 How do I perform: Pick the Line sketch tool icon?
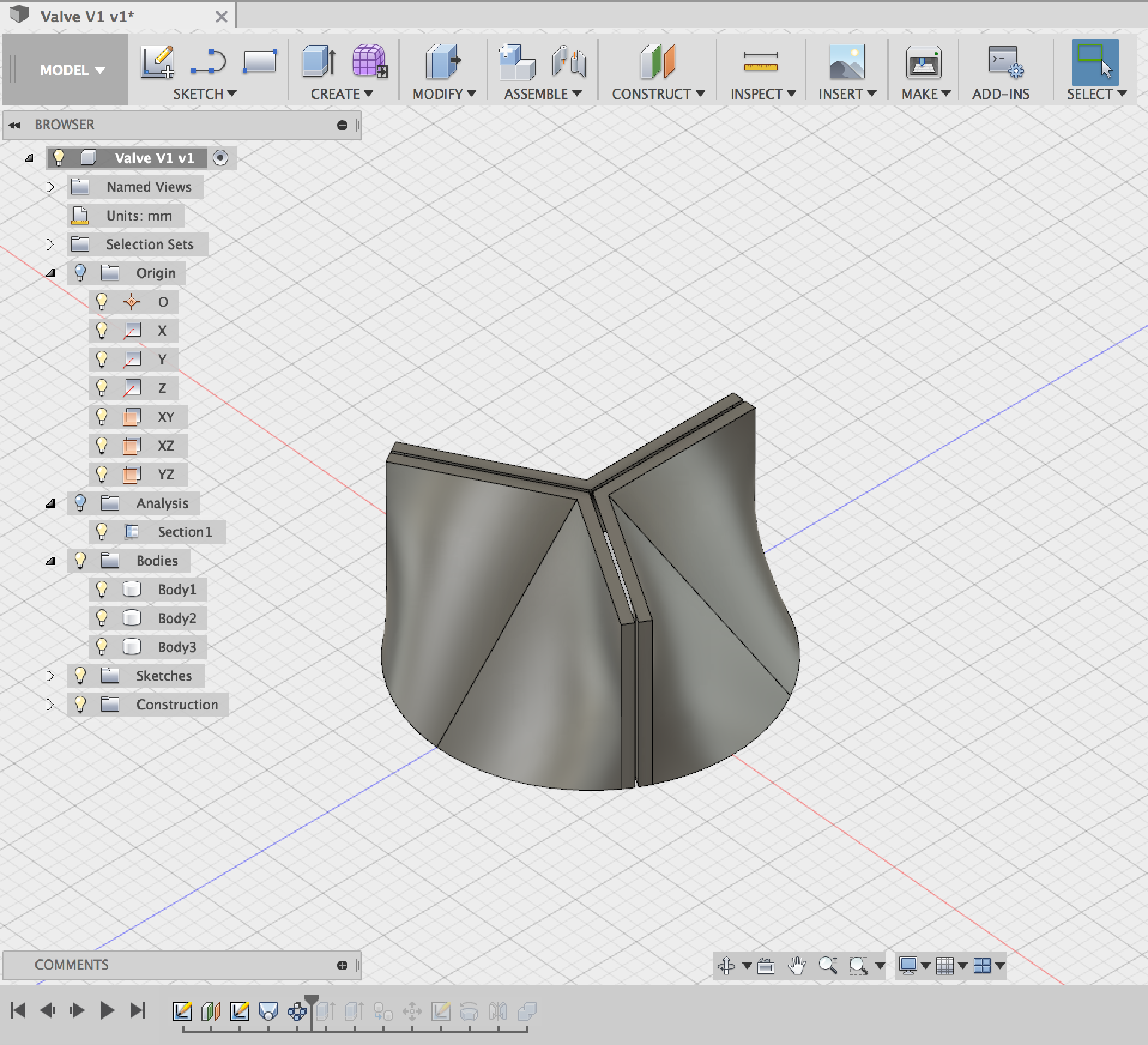208,62
